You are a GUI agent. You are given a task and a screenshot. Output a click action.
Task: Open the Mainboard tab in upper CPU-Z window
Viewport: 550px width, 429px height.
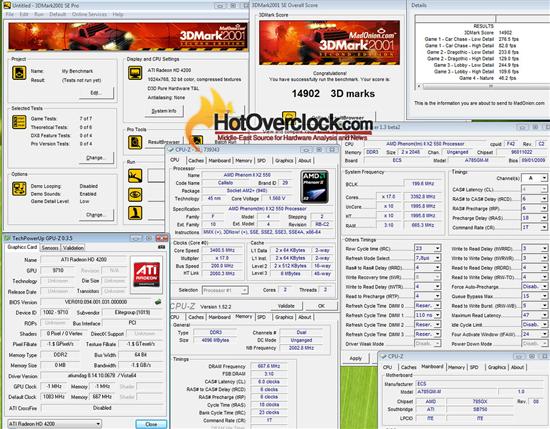click(220, 160)
